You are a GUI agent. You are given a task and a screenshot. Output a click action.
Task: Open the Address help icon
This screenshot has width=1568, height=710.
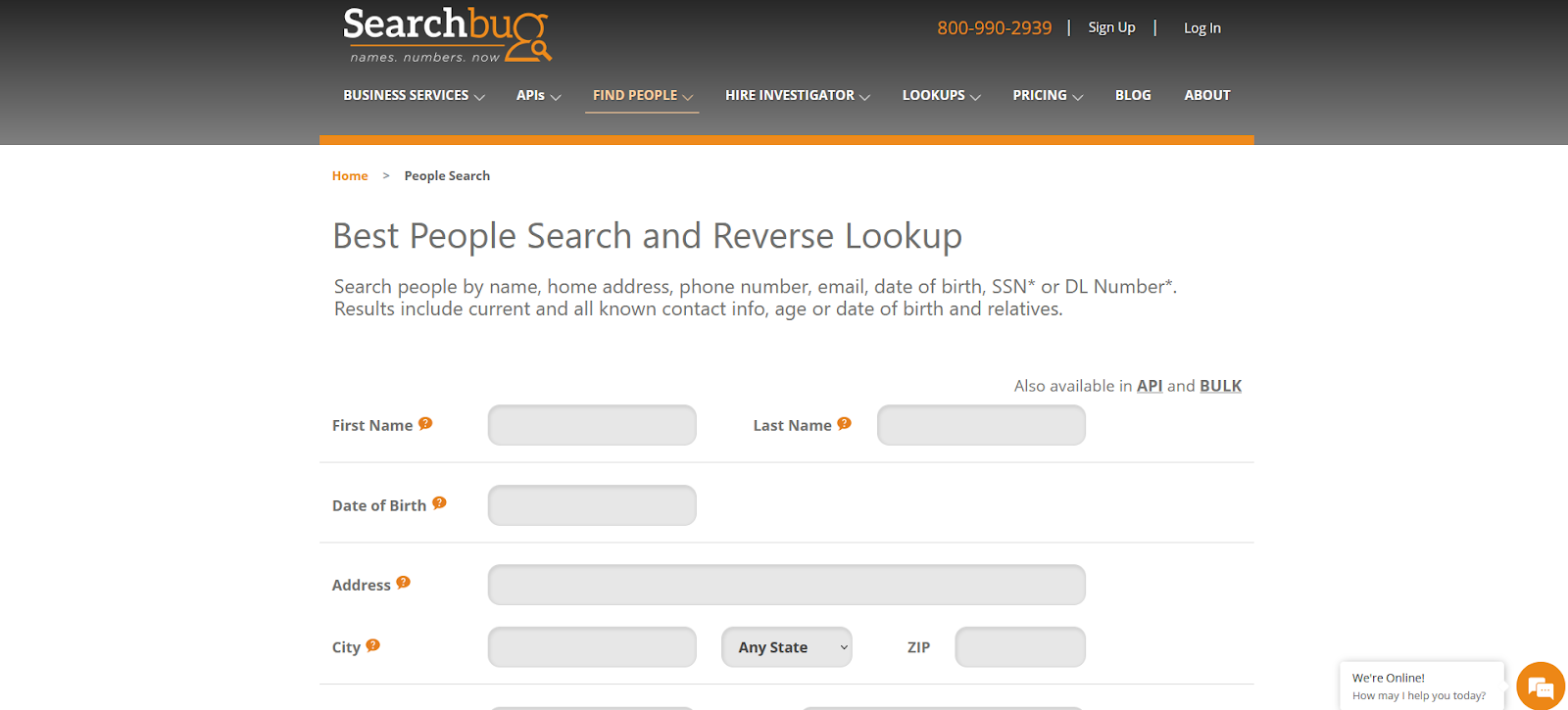[x=403, y=582]
